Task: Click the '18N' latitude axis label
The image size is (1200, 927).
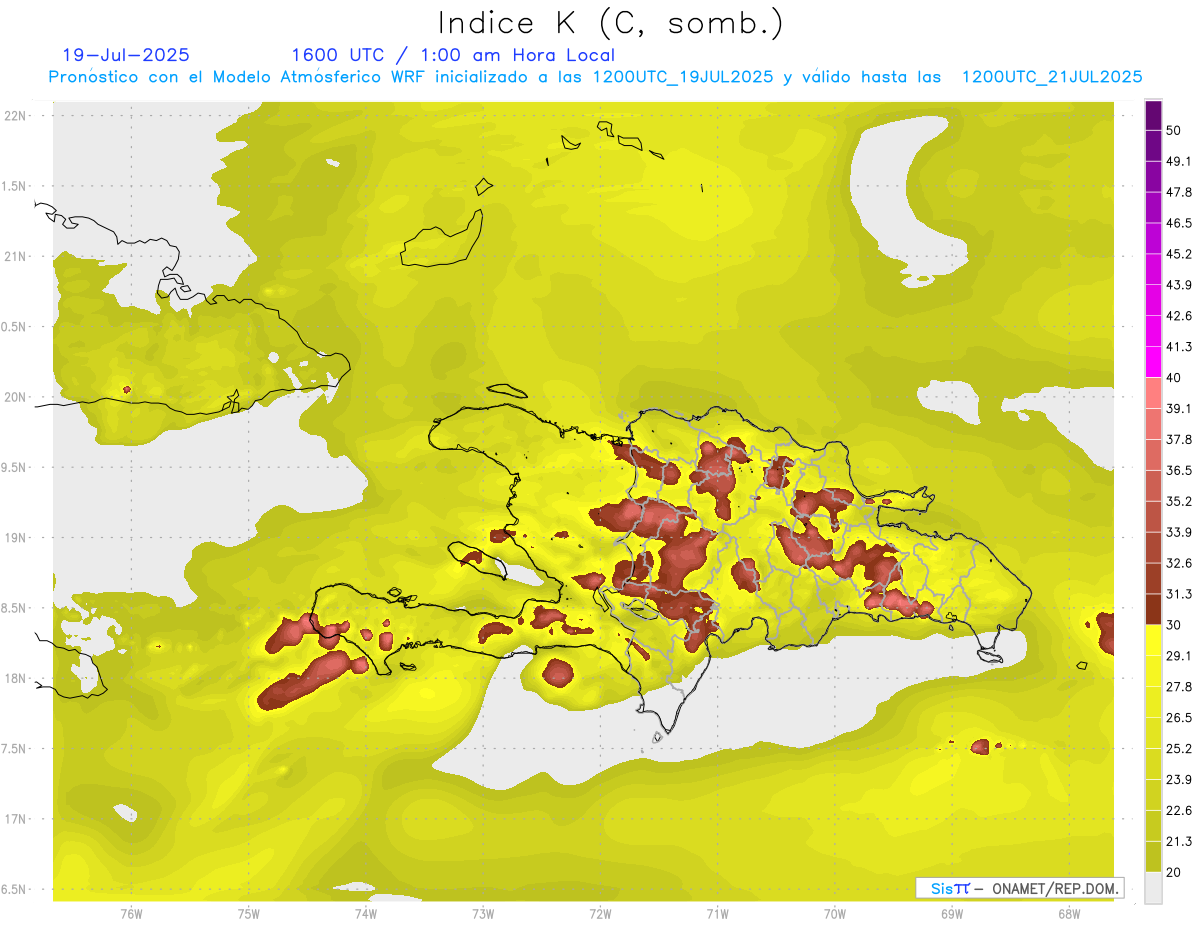Action: [x=15, y=678]
